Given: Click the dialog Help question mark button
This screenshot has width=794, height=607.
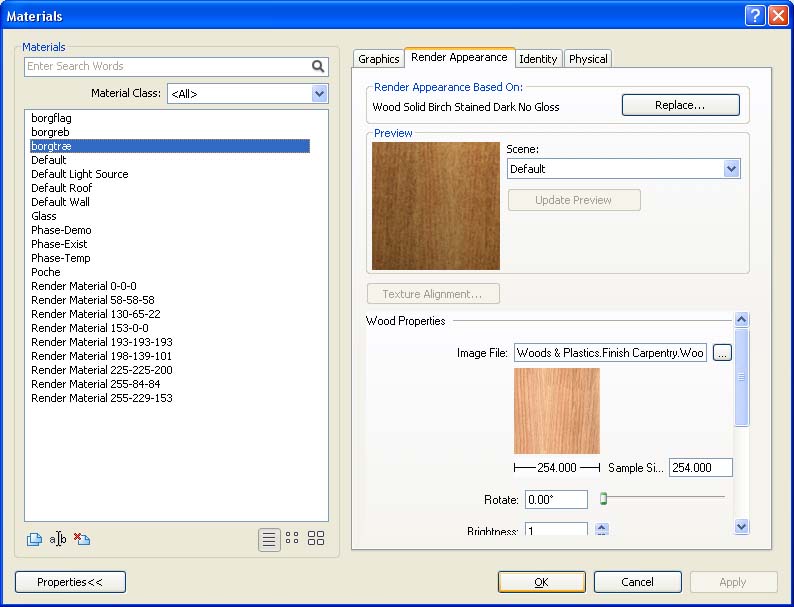Looking at the screenshot, I should (x=755, y=16).
